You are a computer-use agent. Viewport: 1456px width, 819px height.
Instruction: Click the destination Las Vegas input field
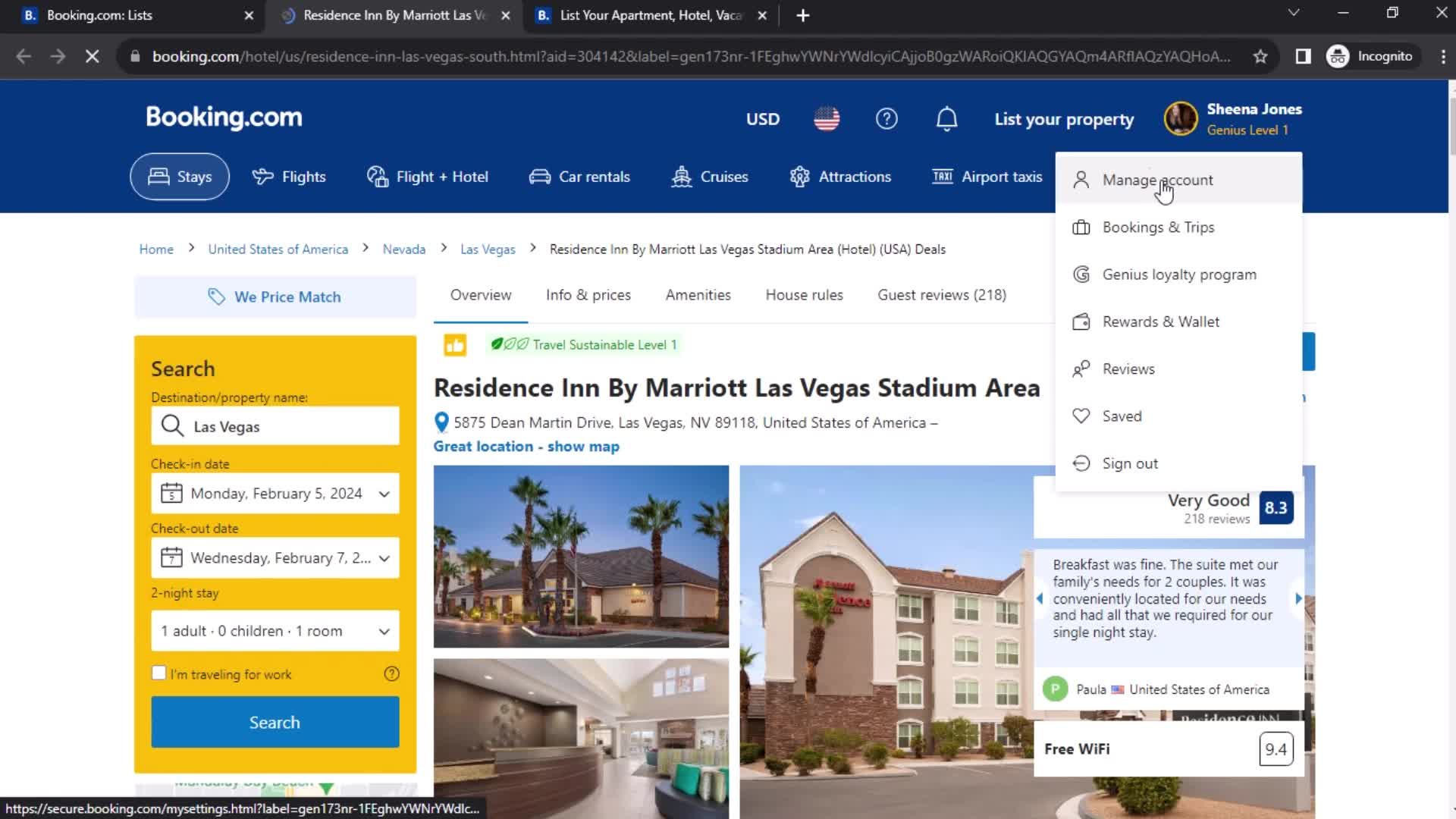click(275, 426)
